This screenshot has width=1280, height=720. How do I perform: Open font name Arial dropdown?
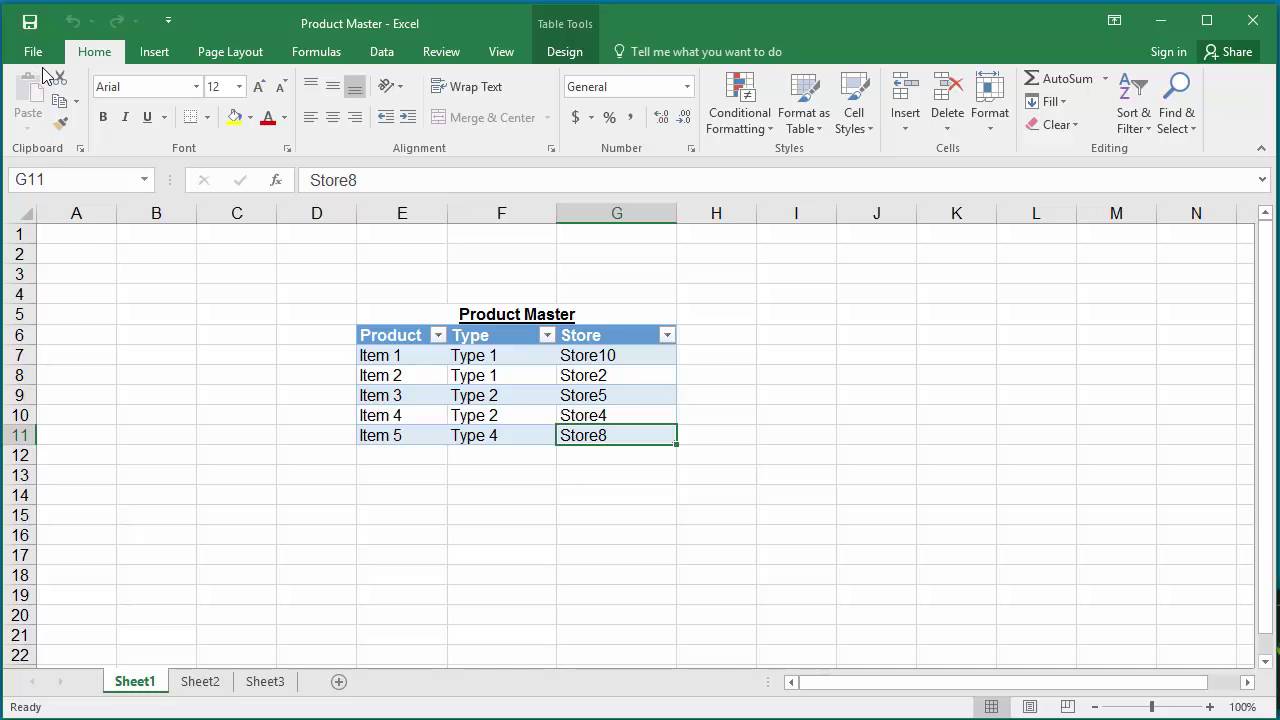click(196, 87)
